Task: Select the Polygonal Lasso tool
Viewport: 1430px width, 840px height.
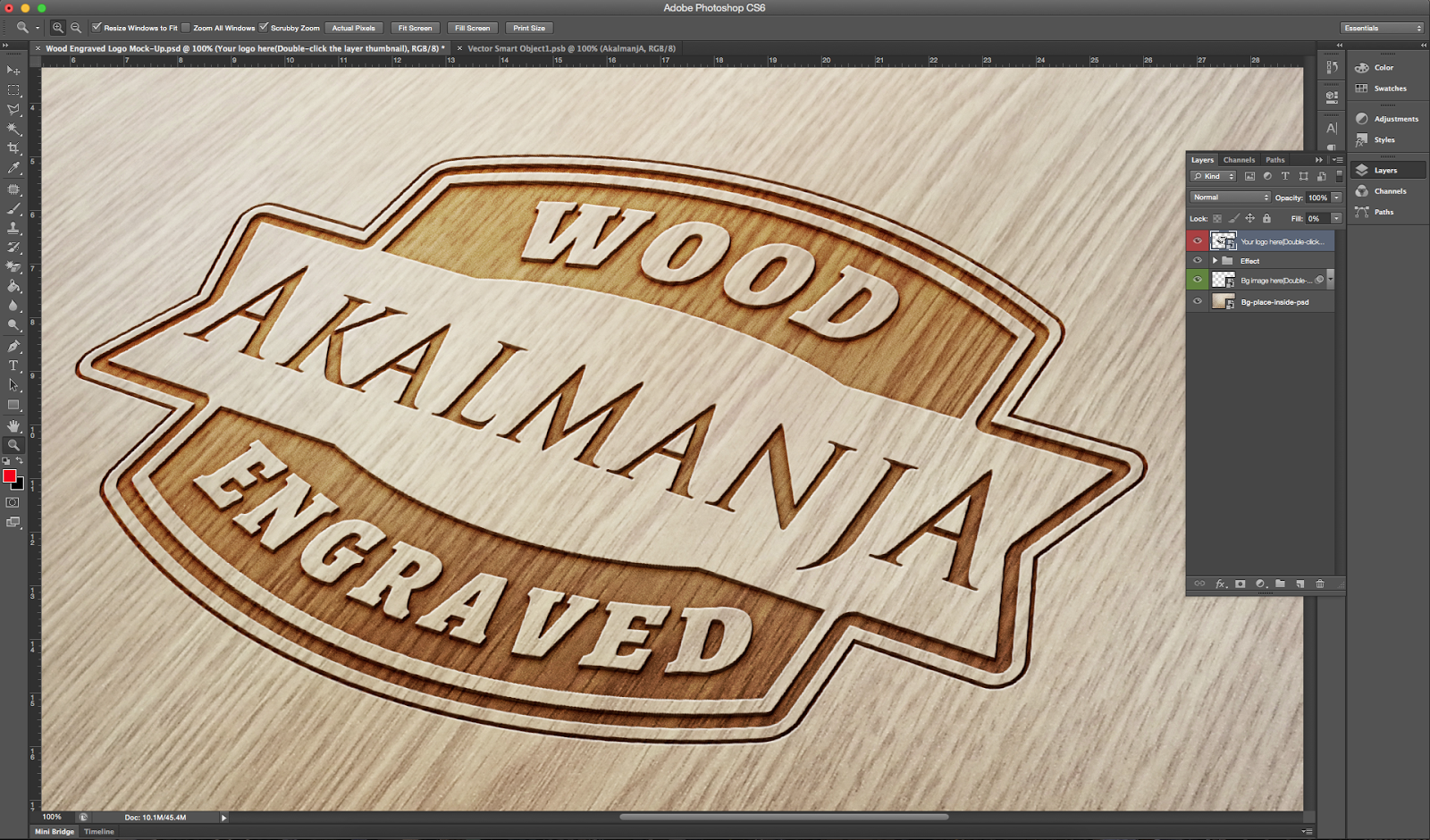Action: point(13,110)
